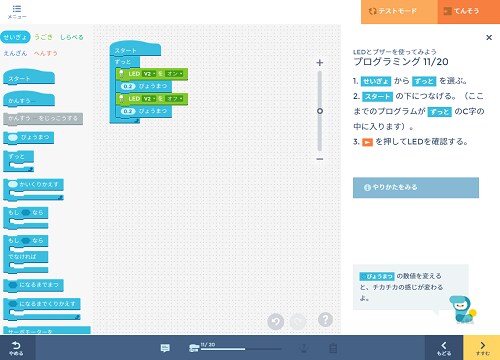Click the bulb icon on LED オン block
Image resolution: width=500 pixels, height=360 pixels.
click(121, 74)
